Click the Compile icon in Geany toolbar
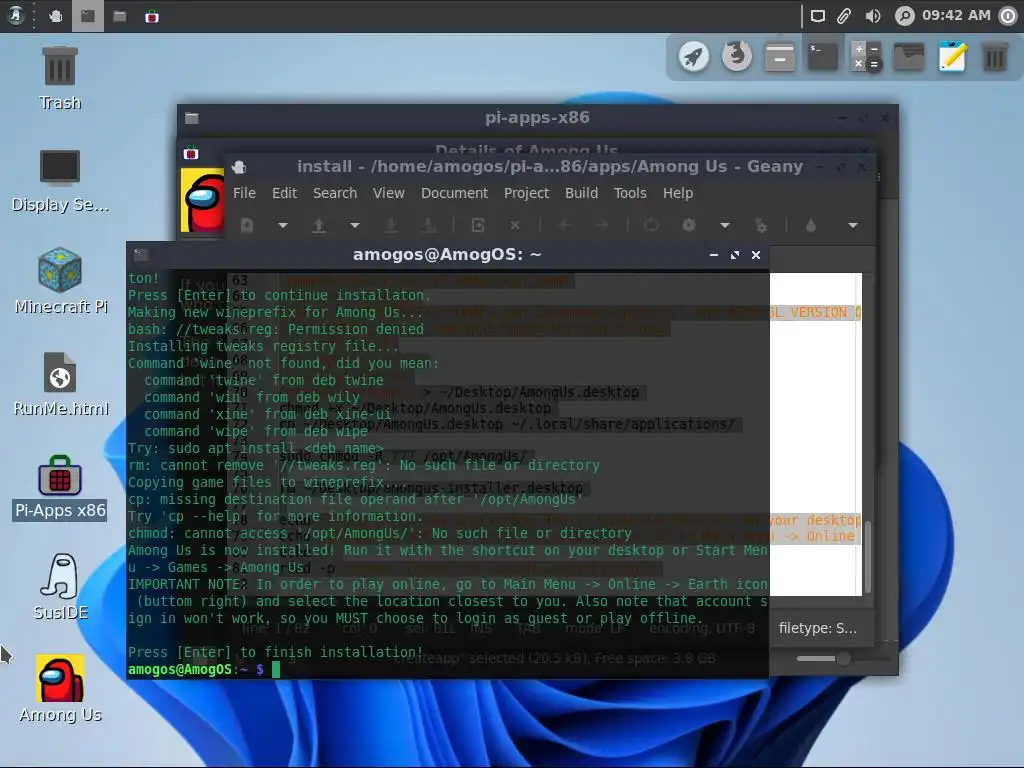 coord(651,225)
